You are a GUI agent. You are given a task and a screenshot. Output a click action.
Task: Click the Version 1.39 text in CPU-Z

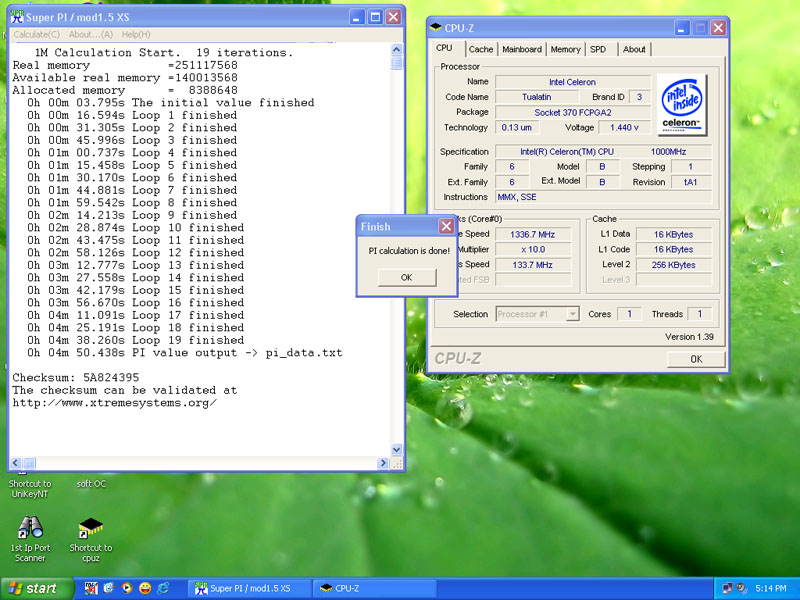(689, 337)
